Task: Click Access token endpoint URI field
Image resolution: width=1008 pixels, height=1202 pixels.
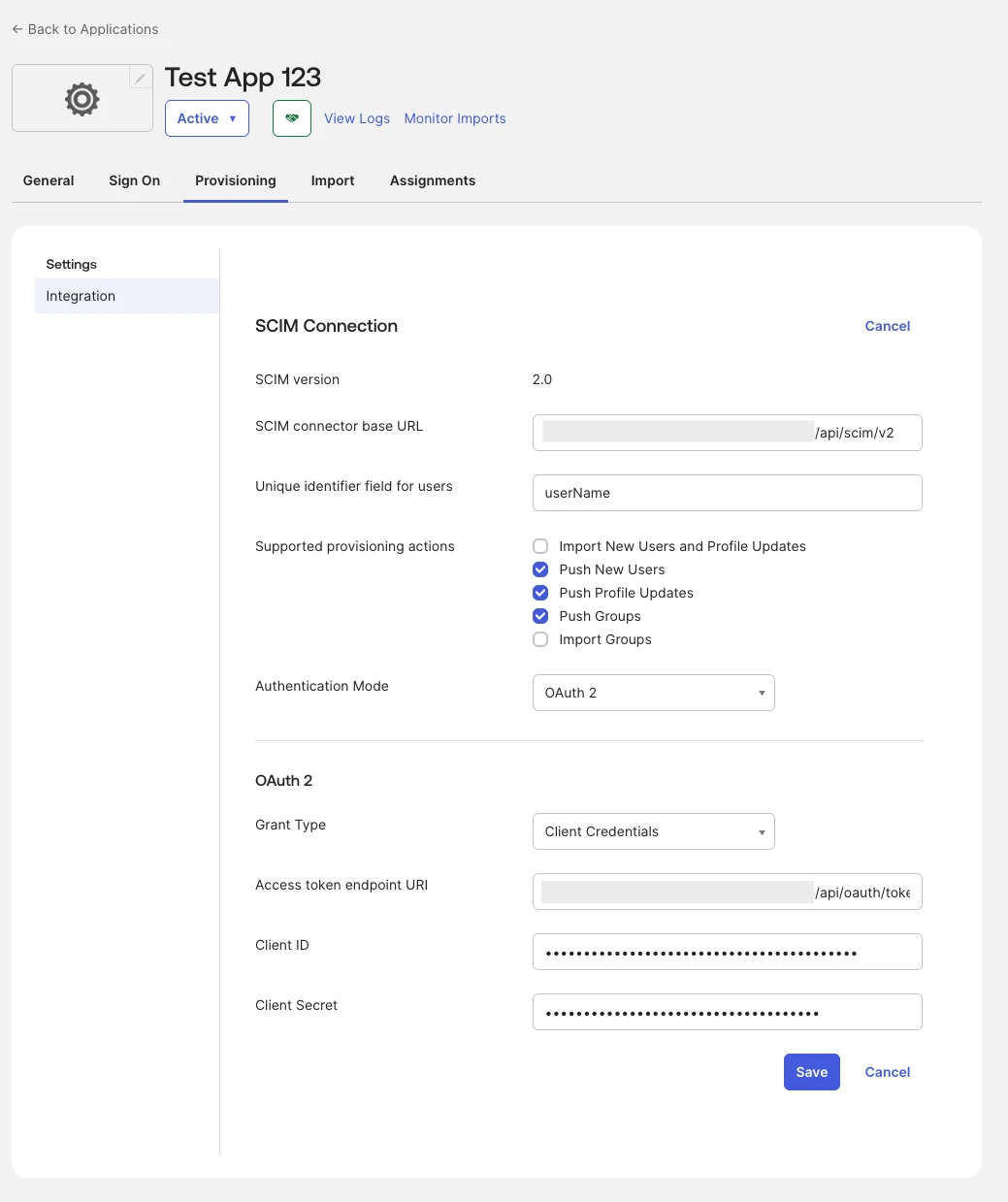Action: click(x=728, y=892)
